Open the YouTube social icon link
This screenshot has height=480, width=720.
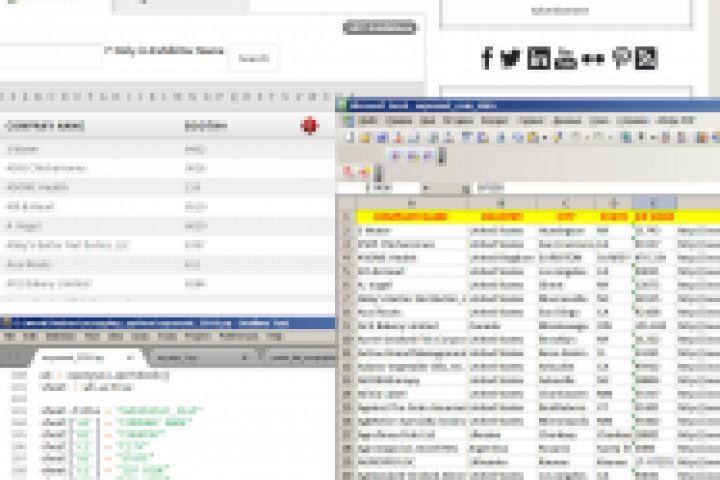point(565,58)
